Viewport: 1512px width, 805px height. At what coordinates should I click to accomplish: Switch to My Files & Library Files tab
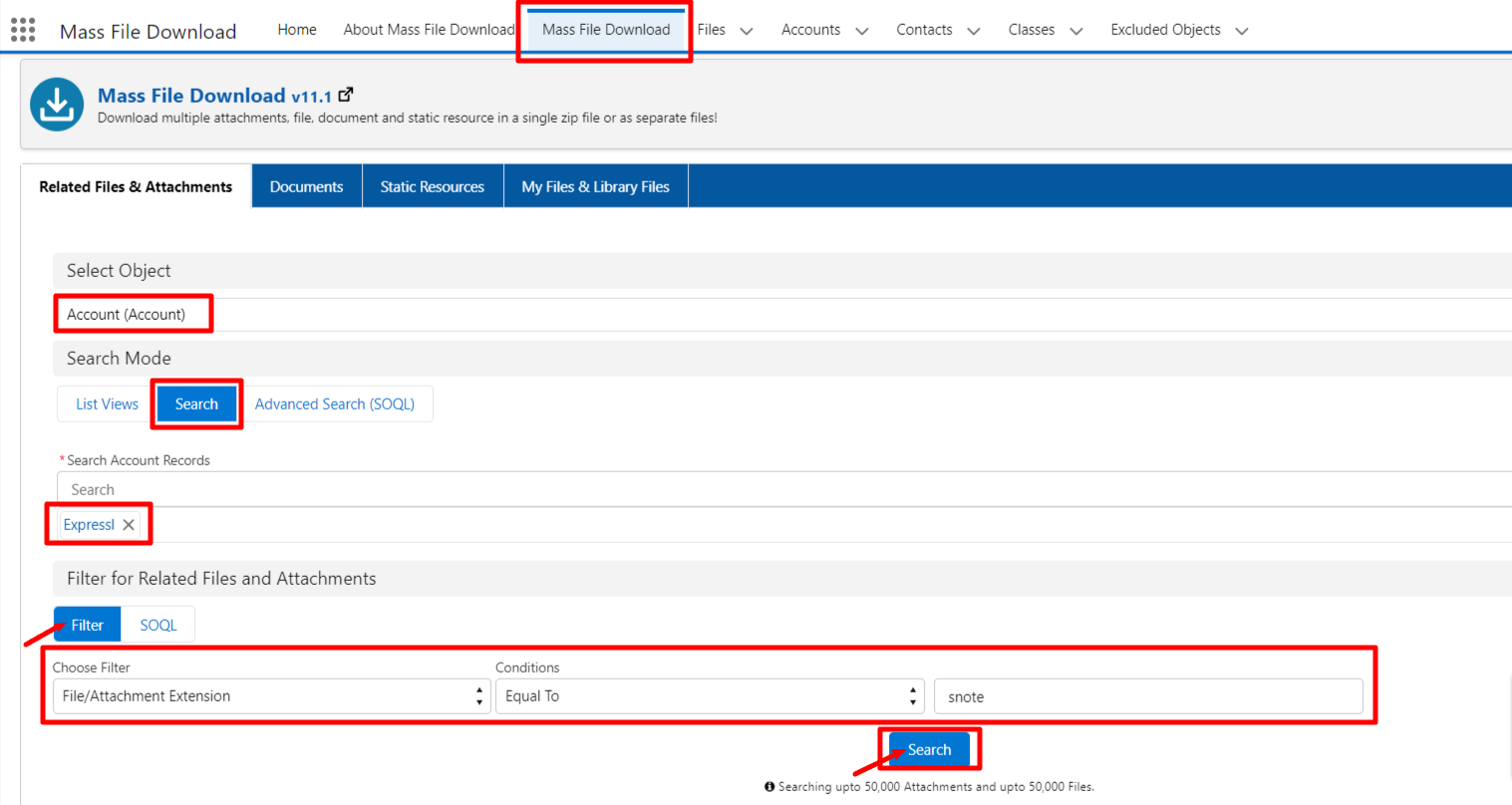596,187
